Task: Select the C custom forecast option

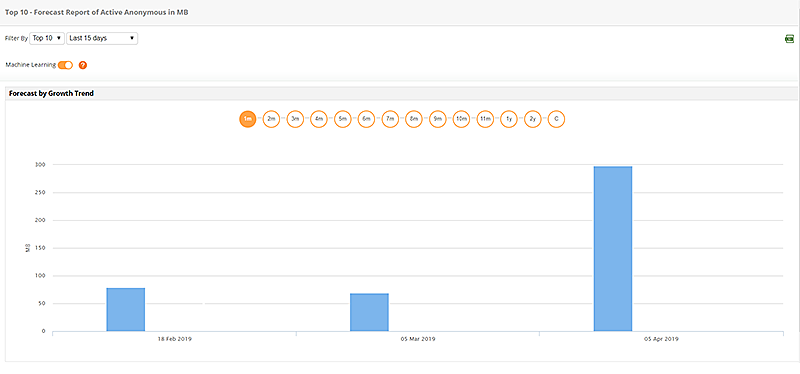Action: click(x=556, y=119)
